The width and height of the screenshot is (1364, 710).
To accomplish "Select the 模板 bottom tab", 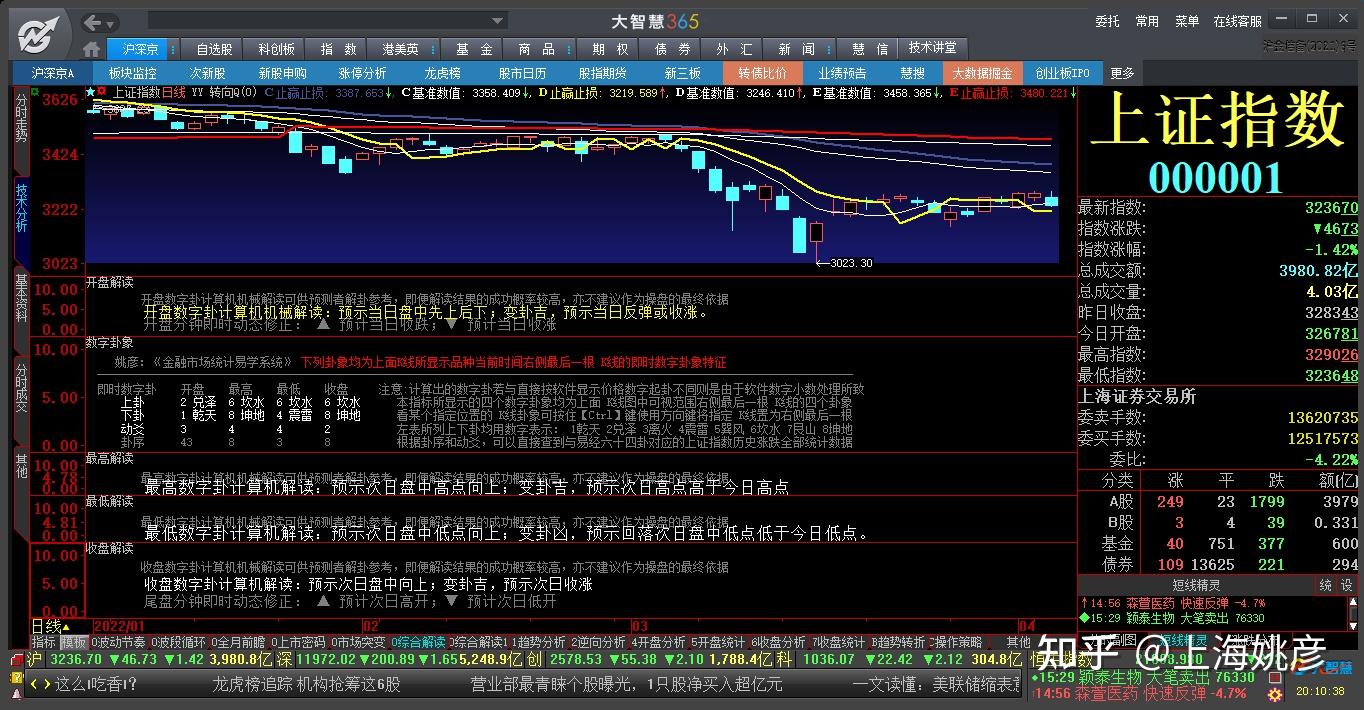I will point(73,642).
